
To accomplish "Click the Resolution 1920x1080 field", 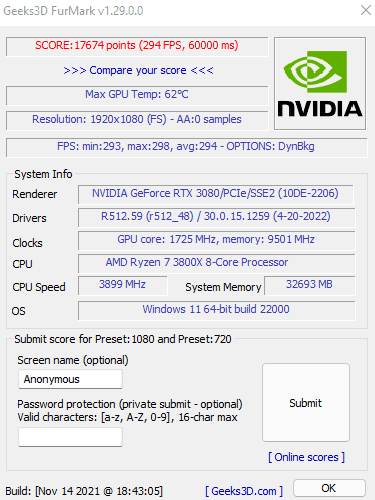I will point(137,120).
